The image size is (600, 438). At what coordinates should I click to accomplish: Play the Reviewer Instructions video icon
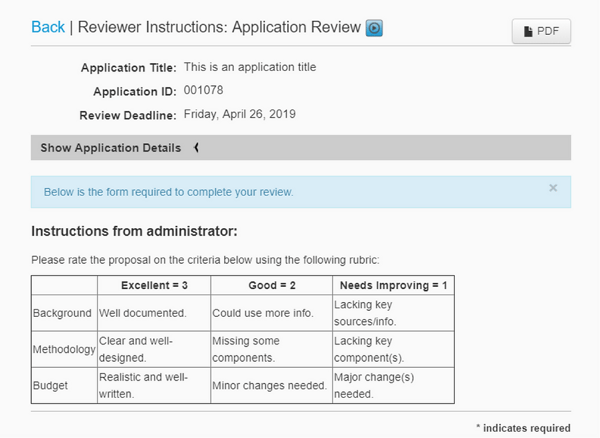tap(374, 28)
